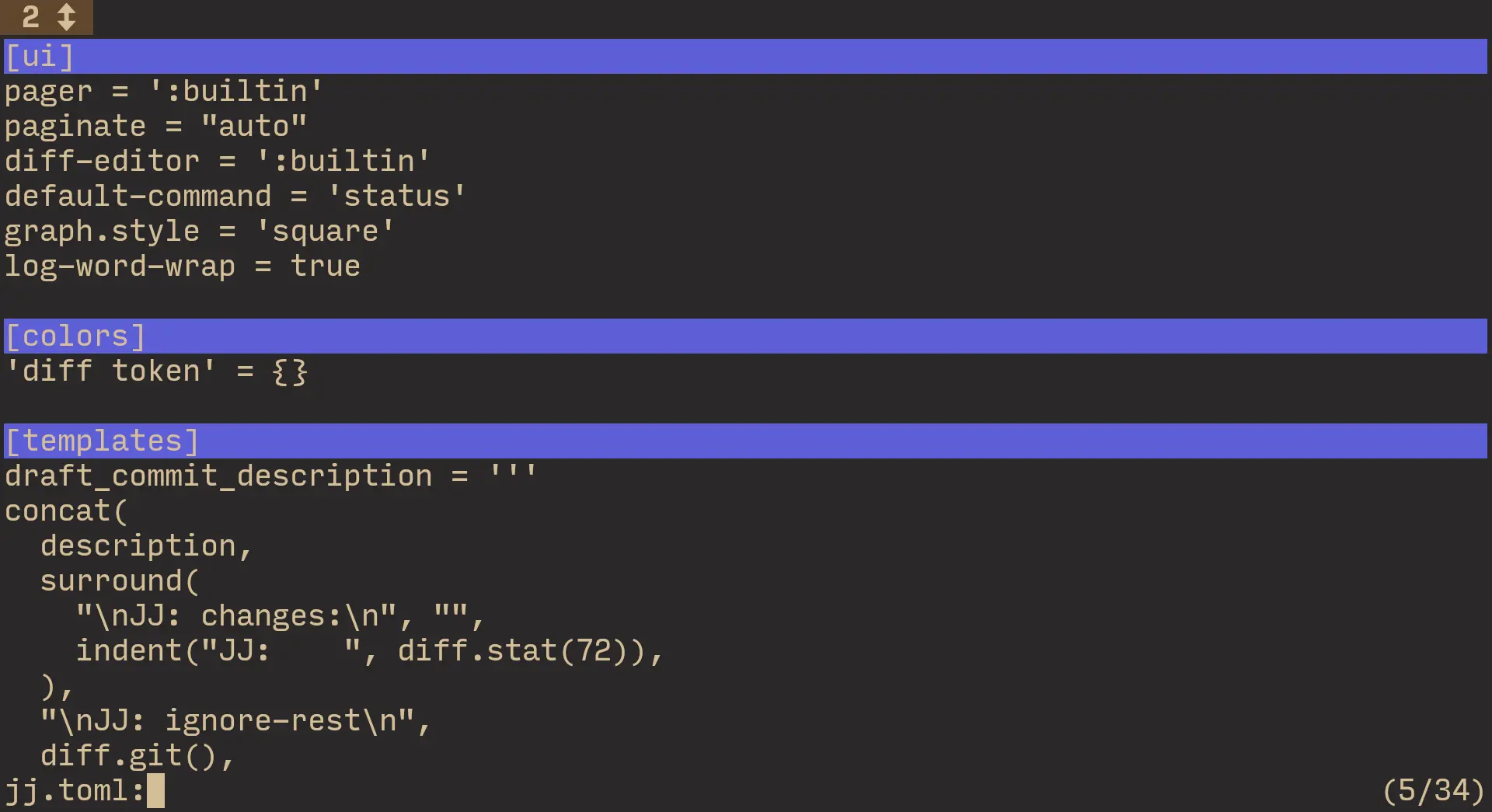Click the 'diff token' color entry
This screenshot has width=1492, height=812.
coord(110,371)
